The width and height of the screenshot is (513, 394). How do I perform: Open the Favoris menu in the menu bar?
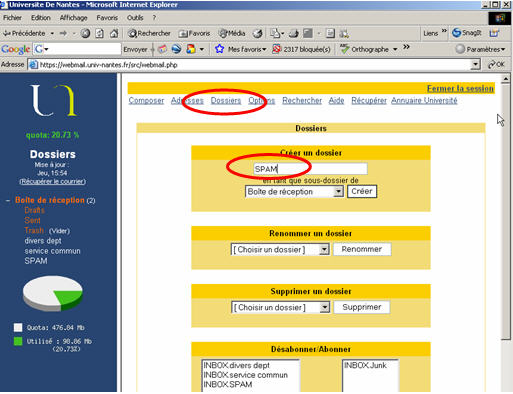107,18
